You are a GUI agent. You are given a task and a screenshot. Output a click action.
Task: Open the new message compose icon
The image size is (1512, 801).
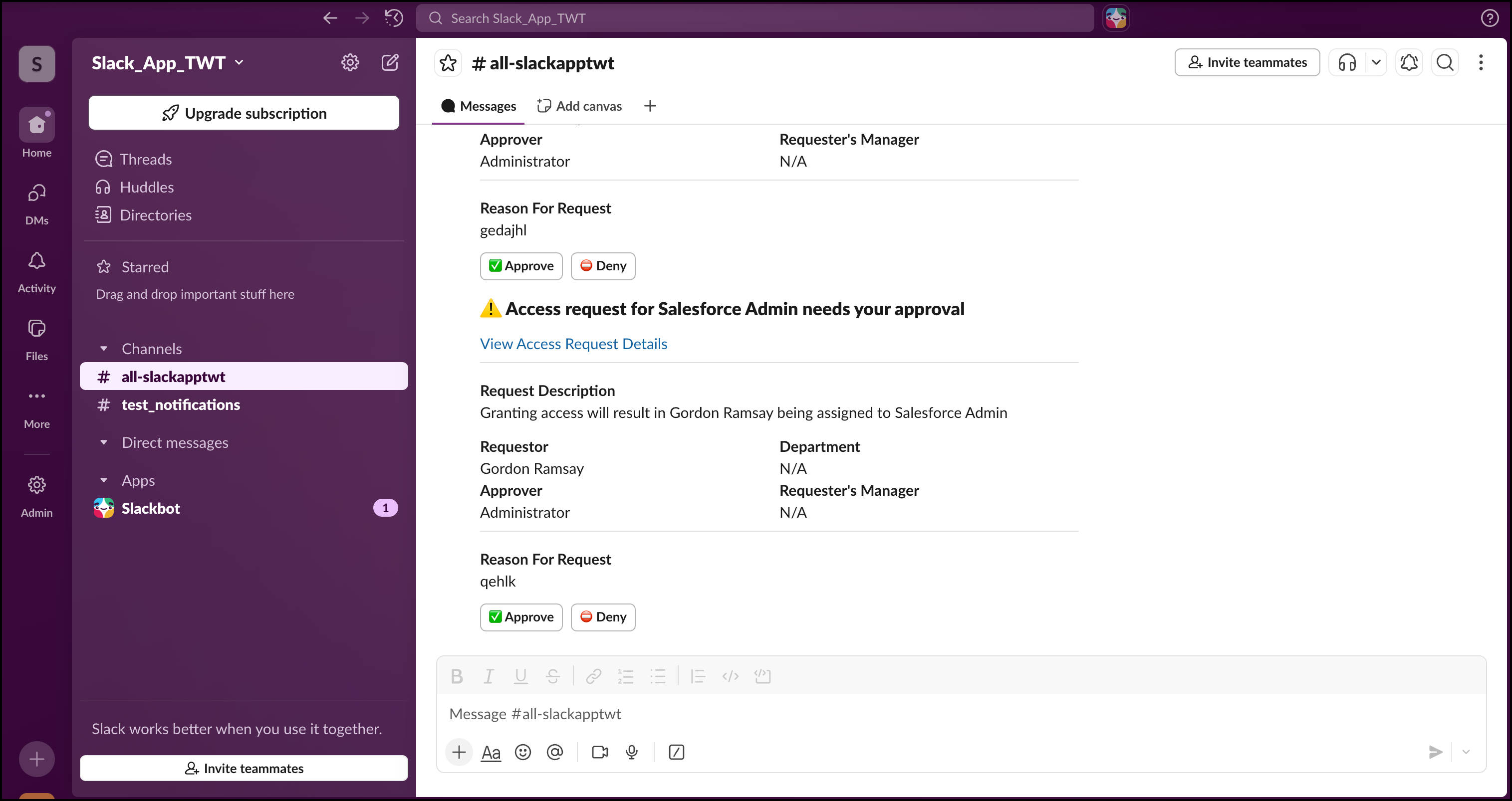390,62
